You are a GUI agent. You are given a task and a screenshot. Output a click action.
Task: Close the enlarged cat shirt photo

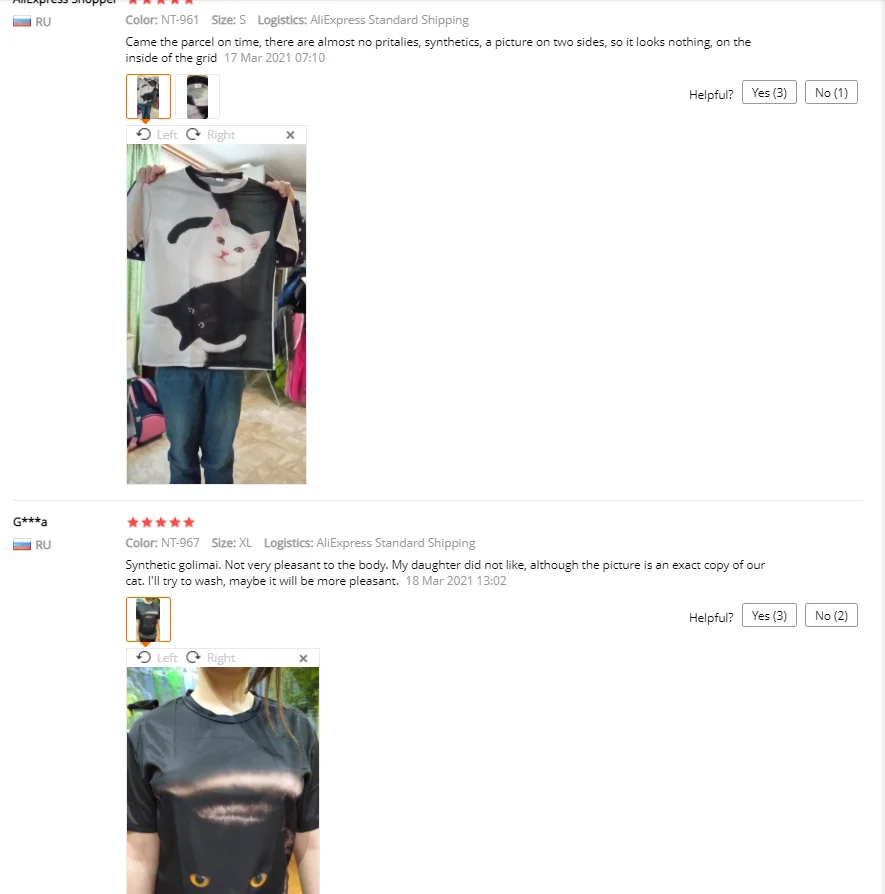tap(290, 135)
